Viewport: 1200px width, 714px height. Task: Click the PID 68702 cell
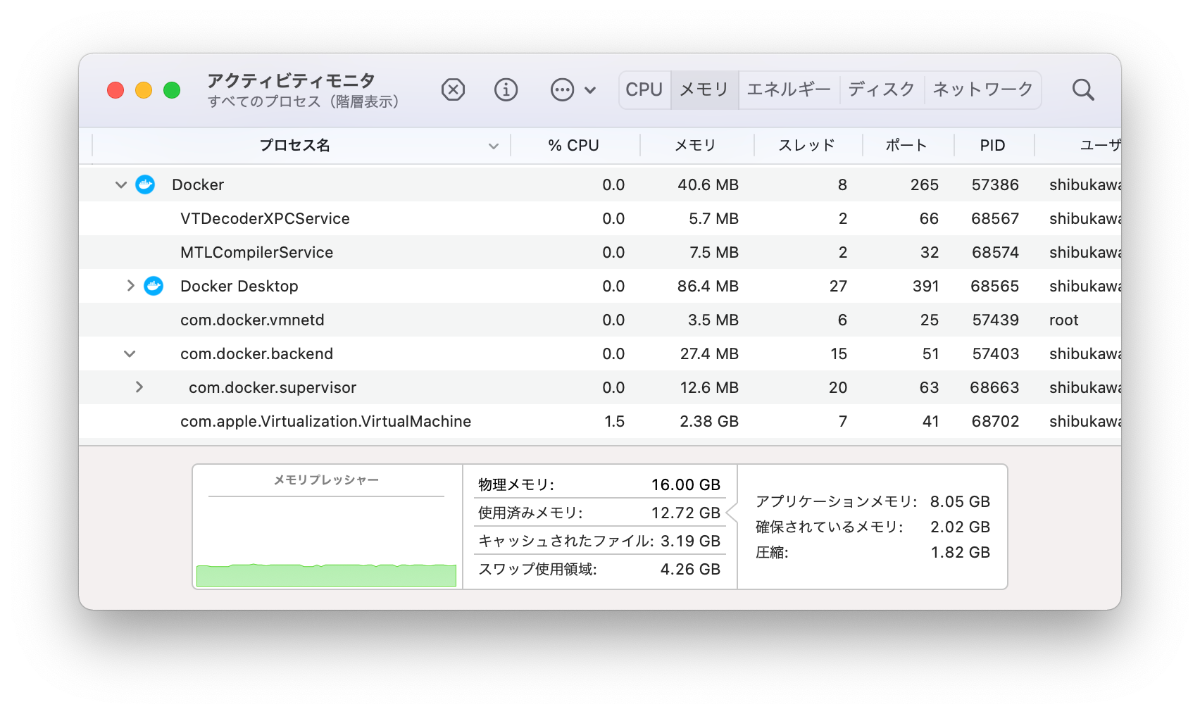click(x=995, y=422)
